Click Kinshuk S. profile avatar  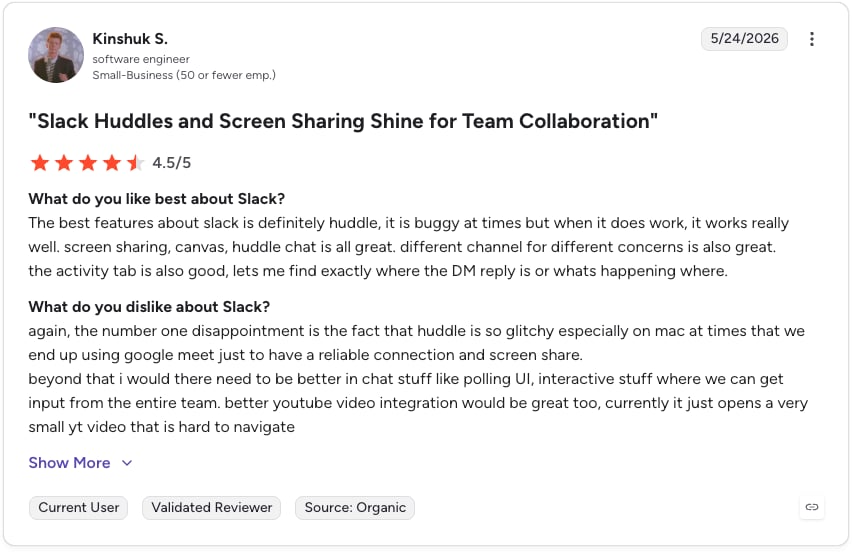pos(56,55)
